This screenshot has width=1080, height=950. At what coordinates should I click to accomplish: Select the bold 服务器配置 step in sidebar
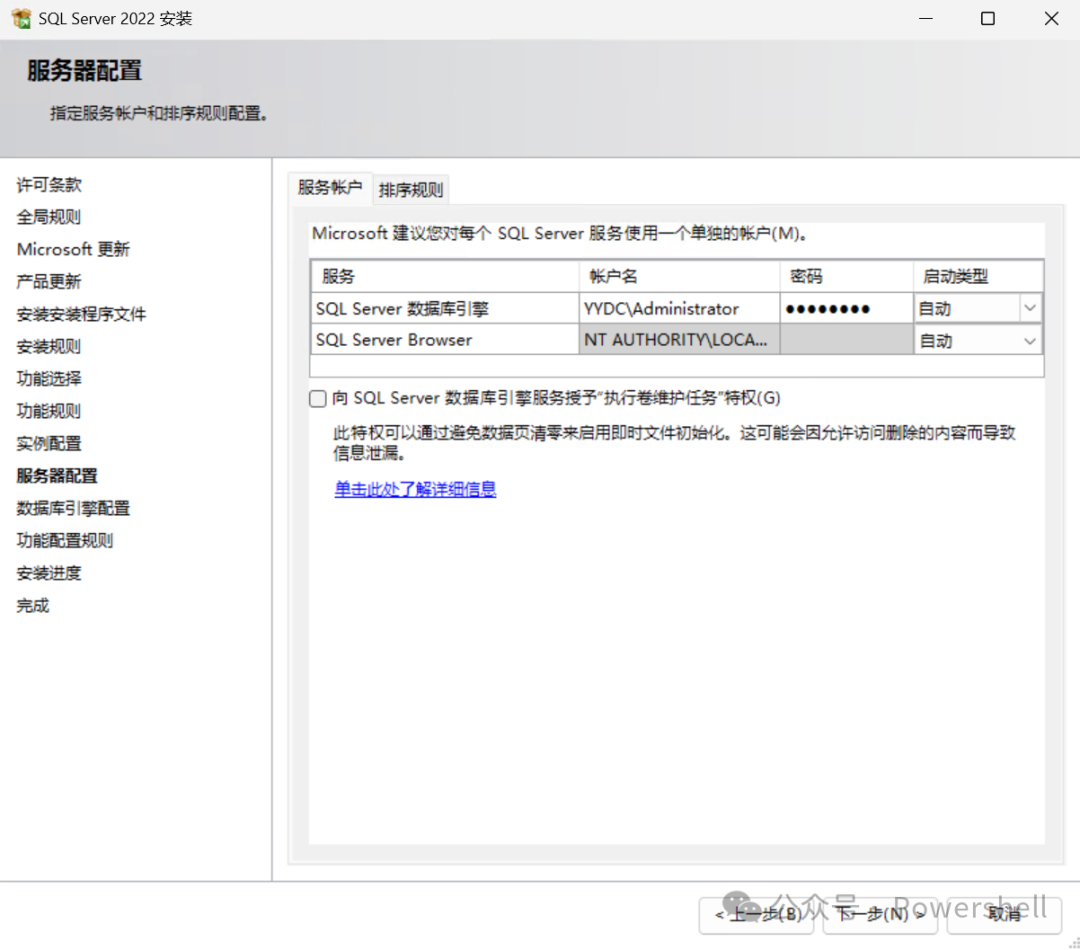[x=57, y=475]
